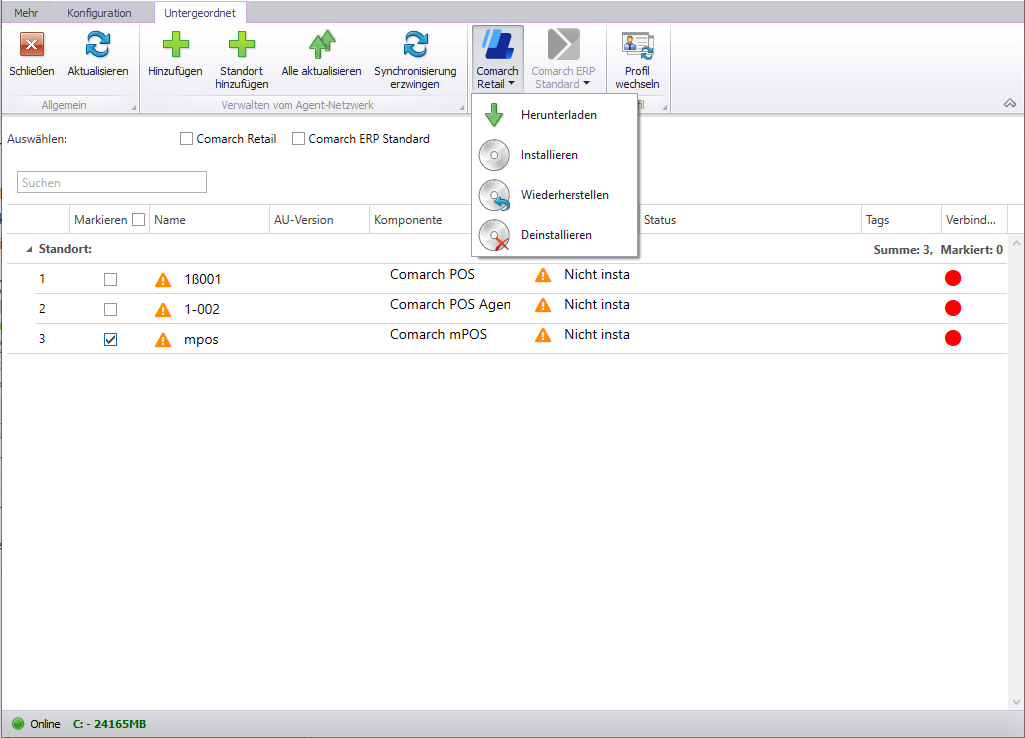The image size is (1025, 738).
Task: Switch to the Mehr tab
Action: (26, 13)
